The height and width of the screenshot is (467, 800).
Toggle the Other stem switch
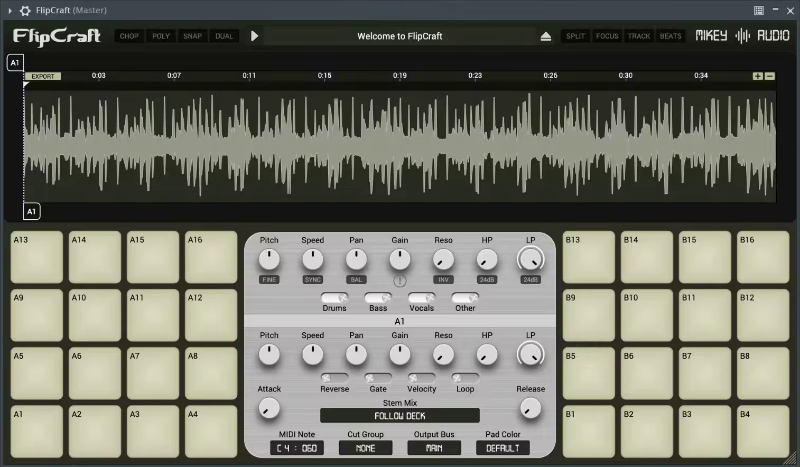pos(465,297)
